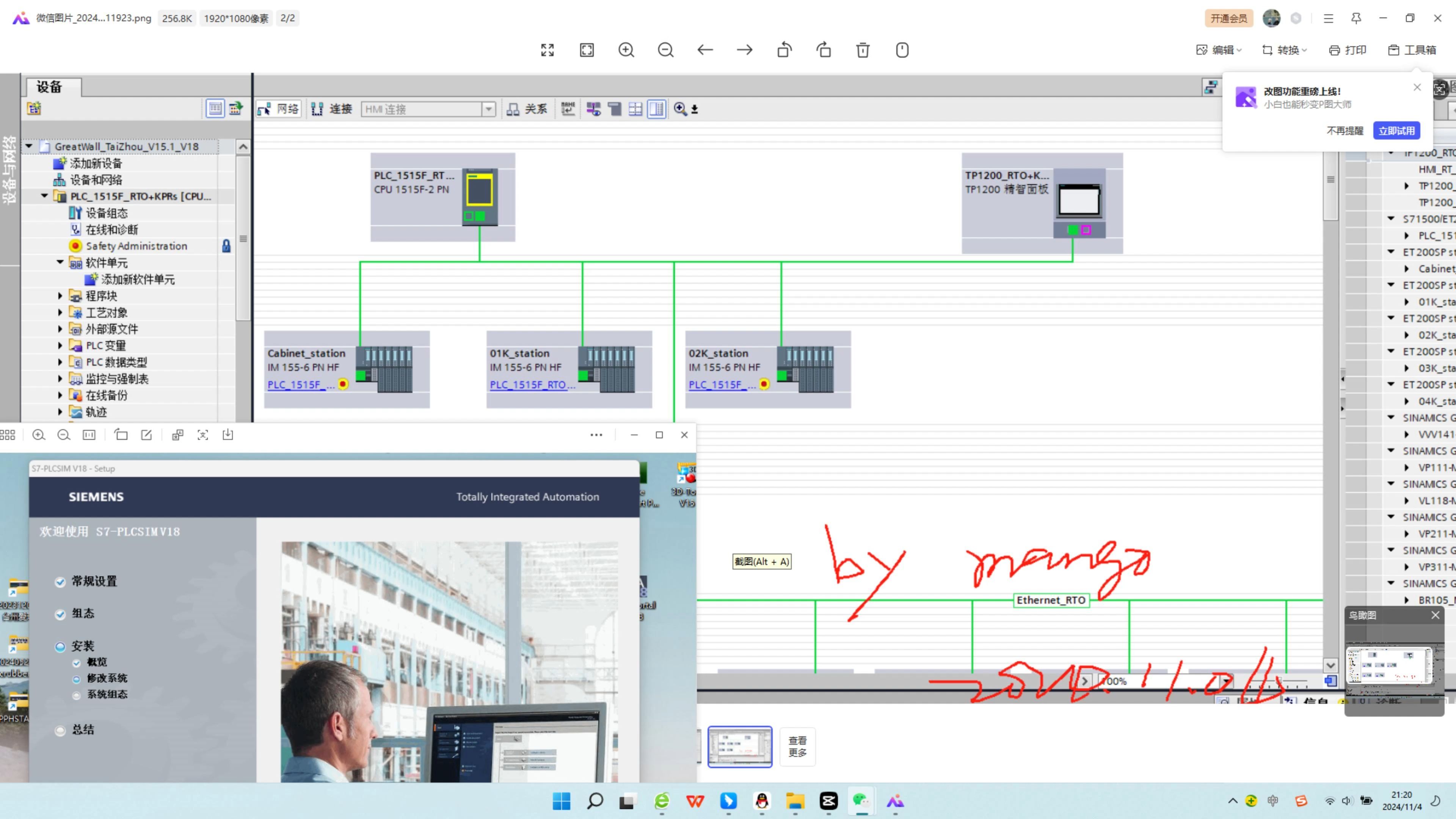Open the grid view icon in lower viewer
The height and width of the screenshot is (819, 1456).
tap(7, 435)
